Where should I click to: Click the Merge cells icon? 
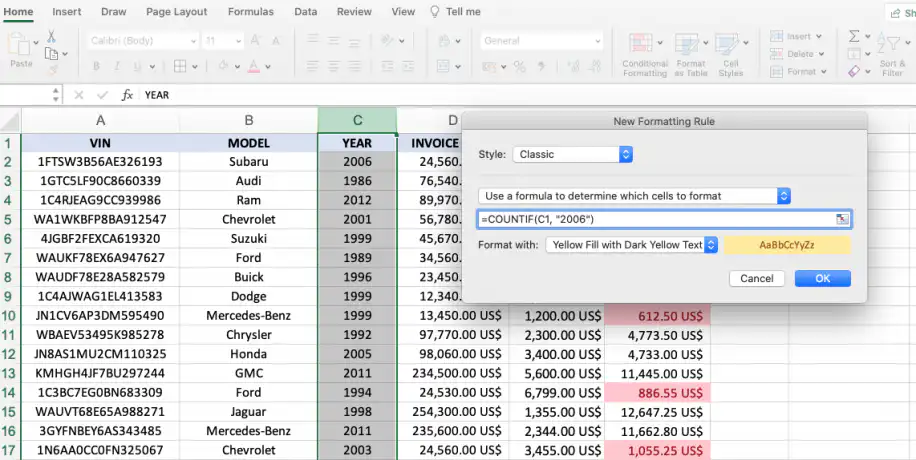[x=443, y=67]
